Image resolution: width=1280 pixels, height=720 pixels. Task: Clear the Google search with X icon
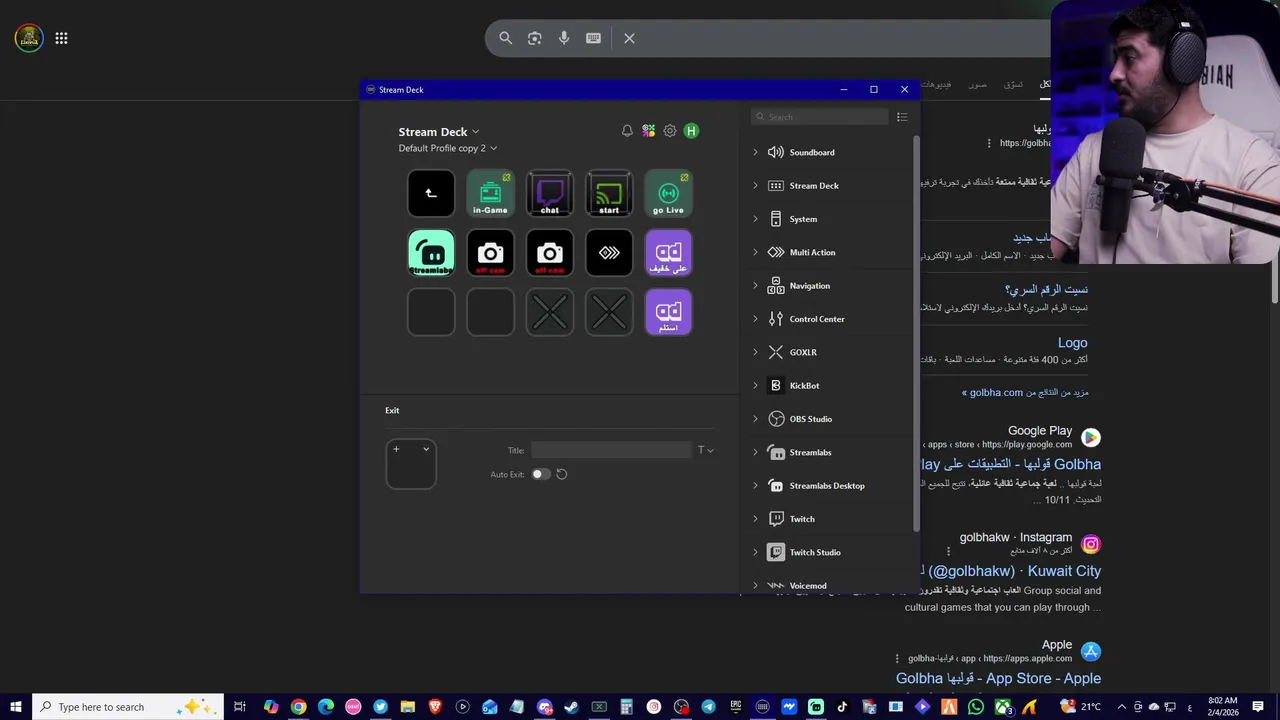[x=629, y=38]
